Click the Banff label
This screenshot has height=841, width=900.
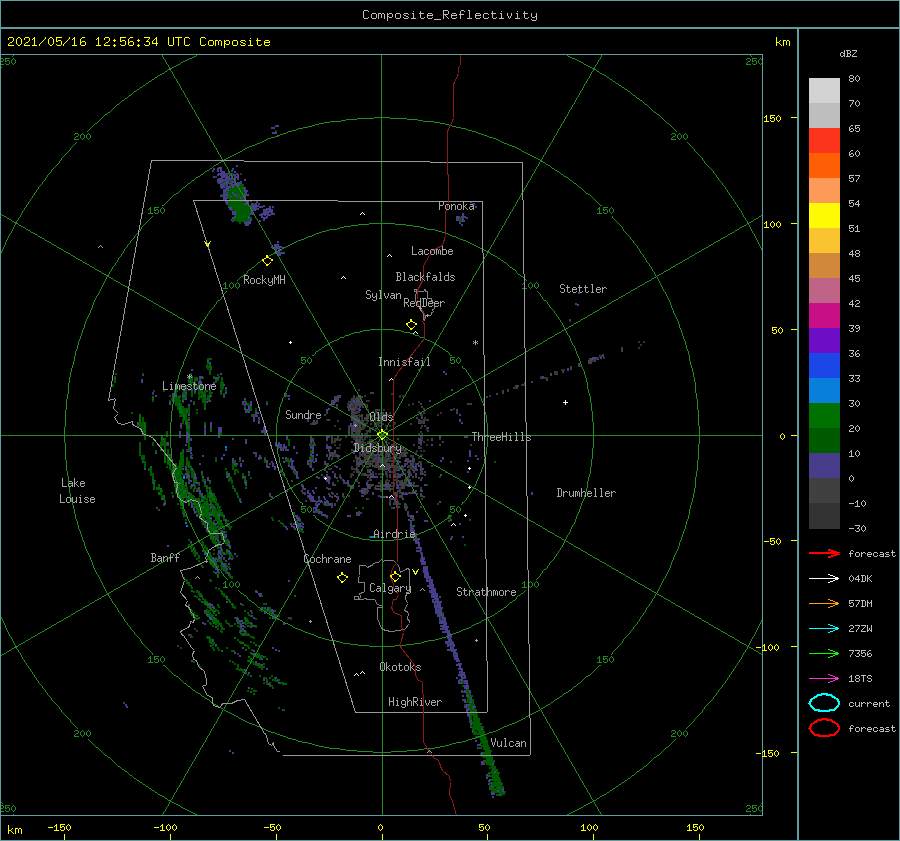point(165,558)
